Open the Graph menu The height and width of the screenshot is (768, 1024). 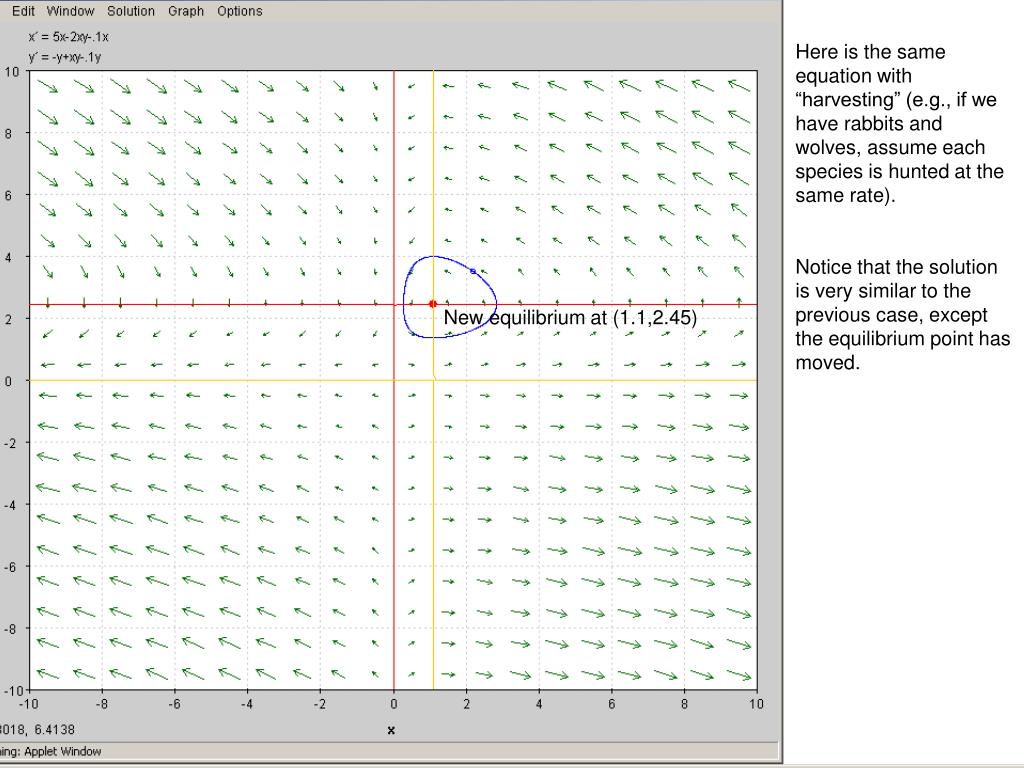(x=186, y=11)
